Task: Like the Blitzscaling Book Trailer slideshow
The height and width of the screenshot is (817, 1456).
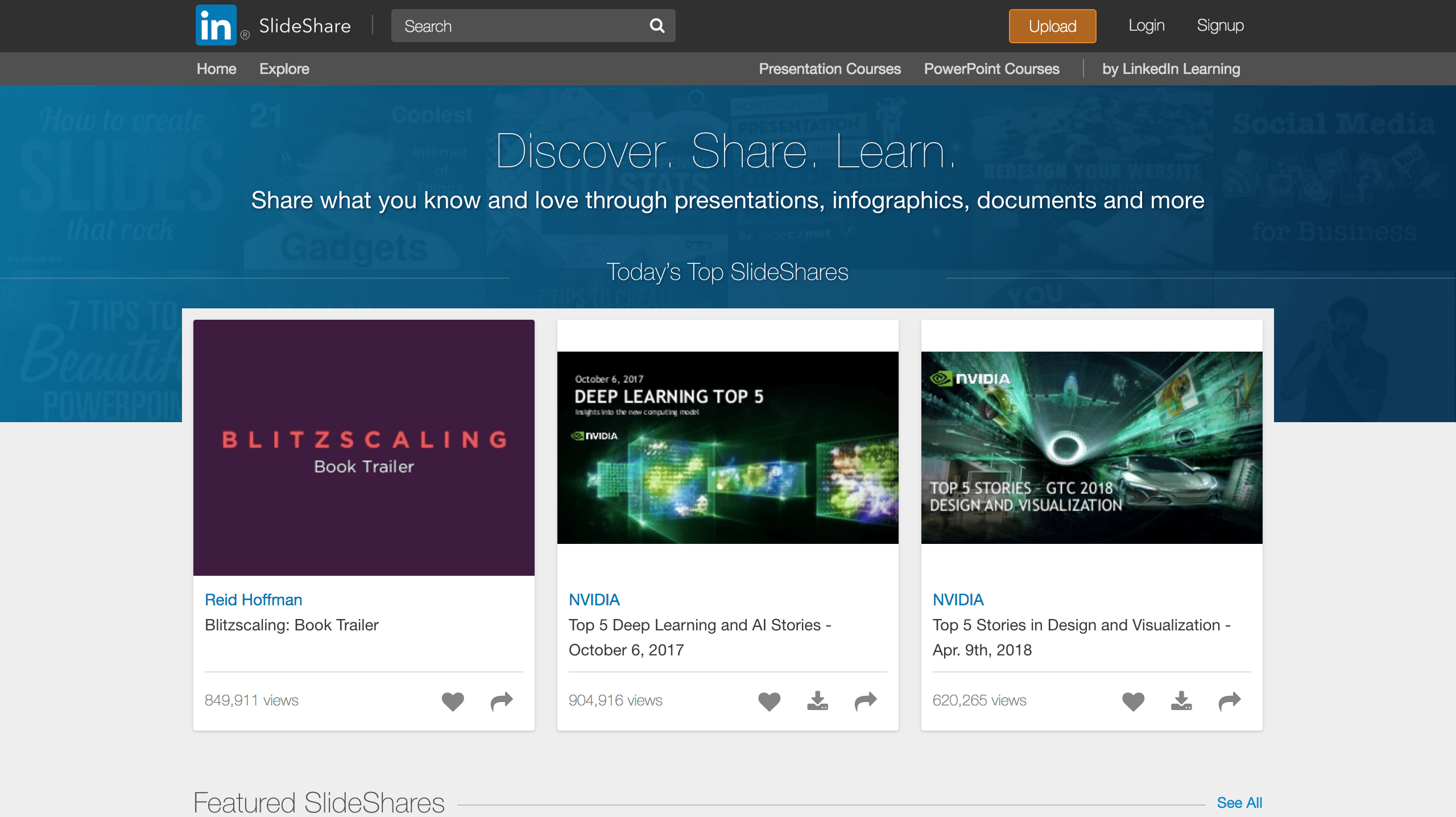Action: (453, 701)
